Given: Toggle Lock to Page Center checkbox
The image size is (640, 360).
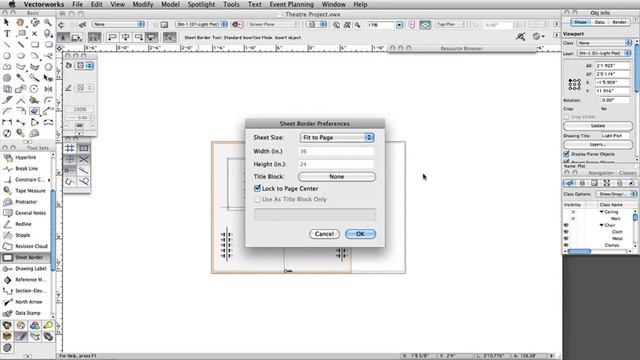Looking at the screenshot, I should (x=257, y=189).
